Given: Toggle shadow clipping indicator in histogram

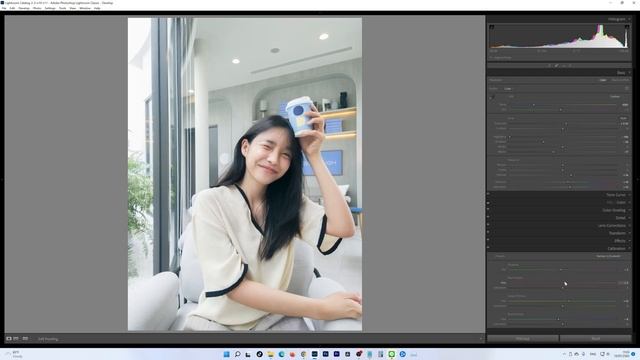Looking at the screenshot, I should pyautogui.click(x=491, y=27).
